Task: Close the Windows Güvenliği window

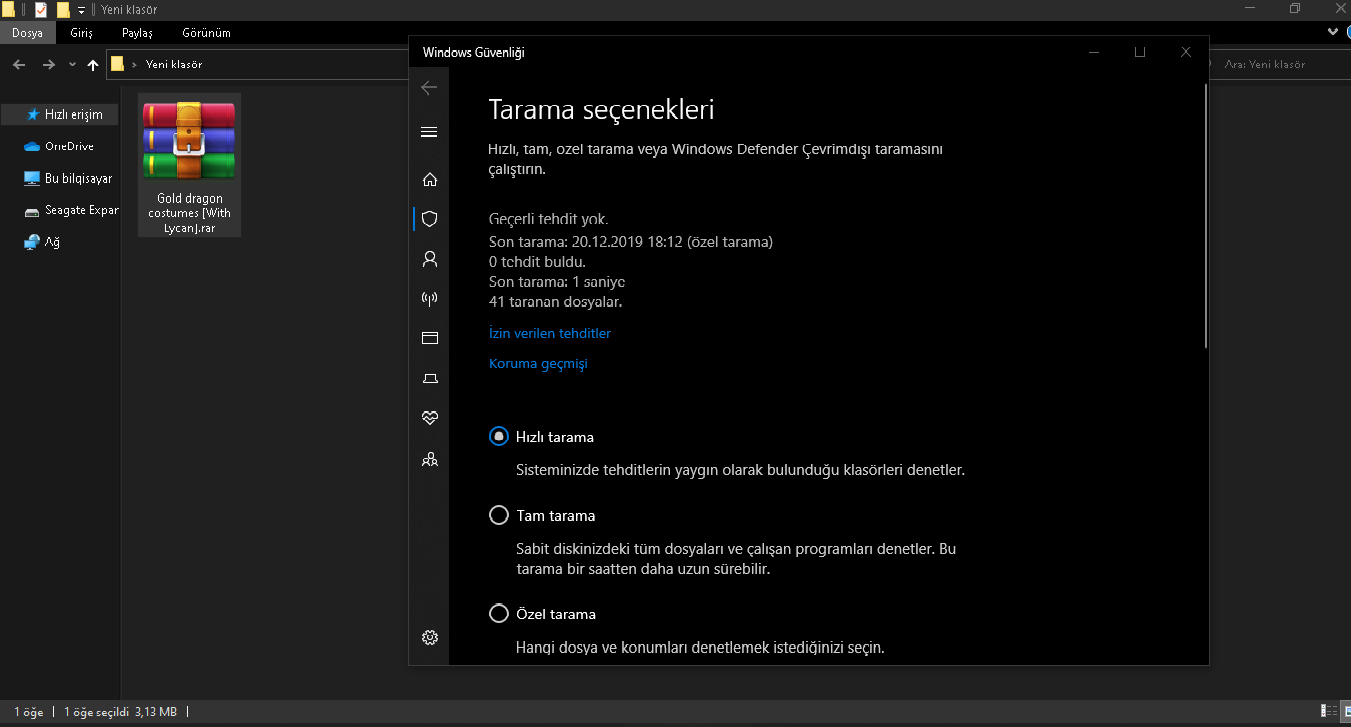Action: click(1186, 52)
